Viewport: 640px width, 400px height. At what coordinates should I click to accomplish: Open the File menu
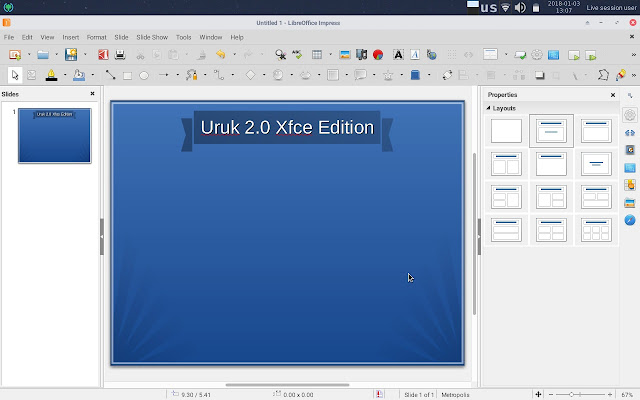pos(9,37)
